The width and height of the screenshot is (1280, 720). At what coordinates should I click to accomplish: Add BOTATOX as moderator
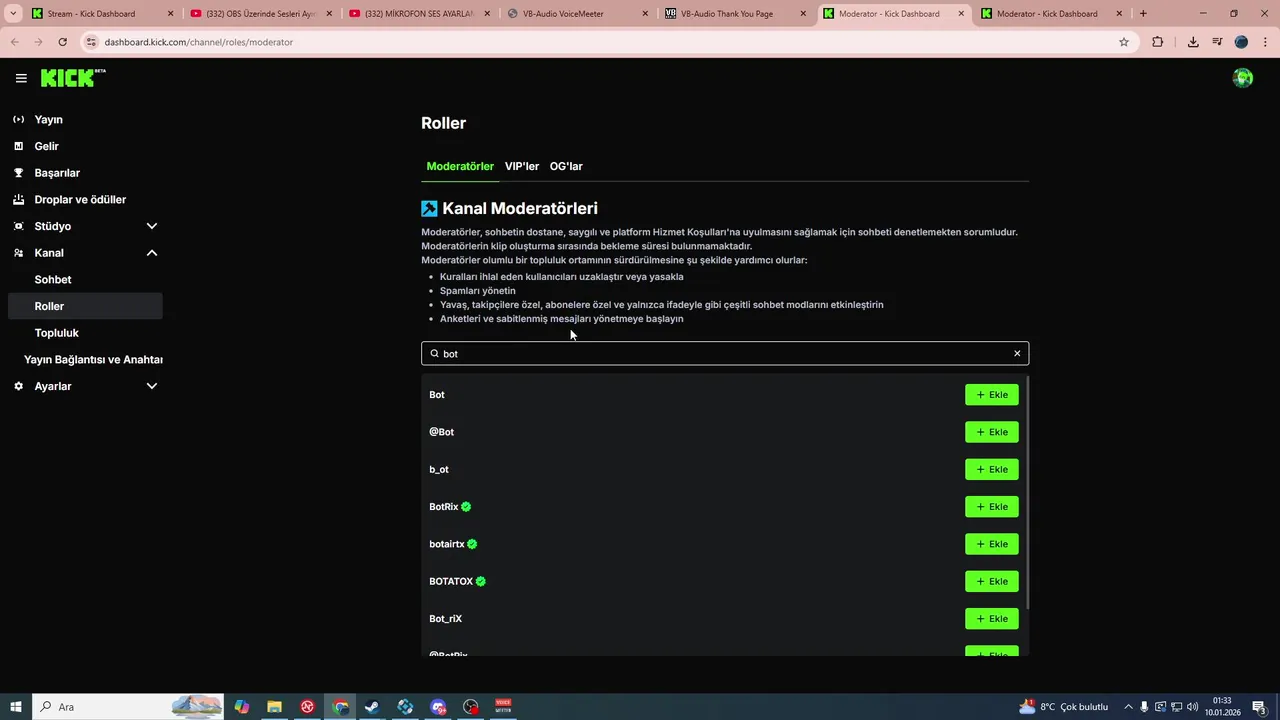pyautogui.click(x=992, y=581)
